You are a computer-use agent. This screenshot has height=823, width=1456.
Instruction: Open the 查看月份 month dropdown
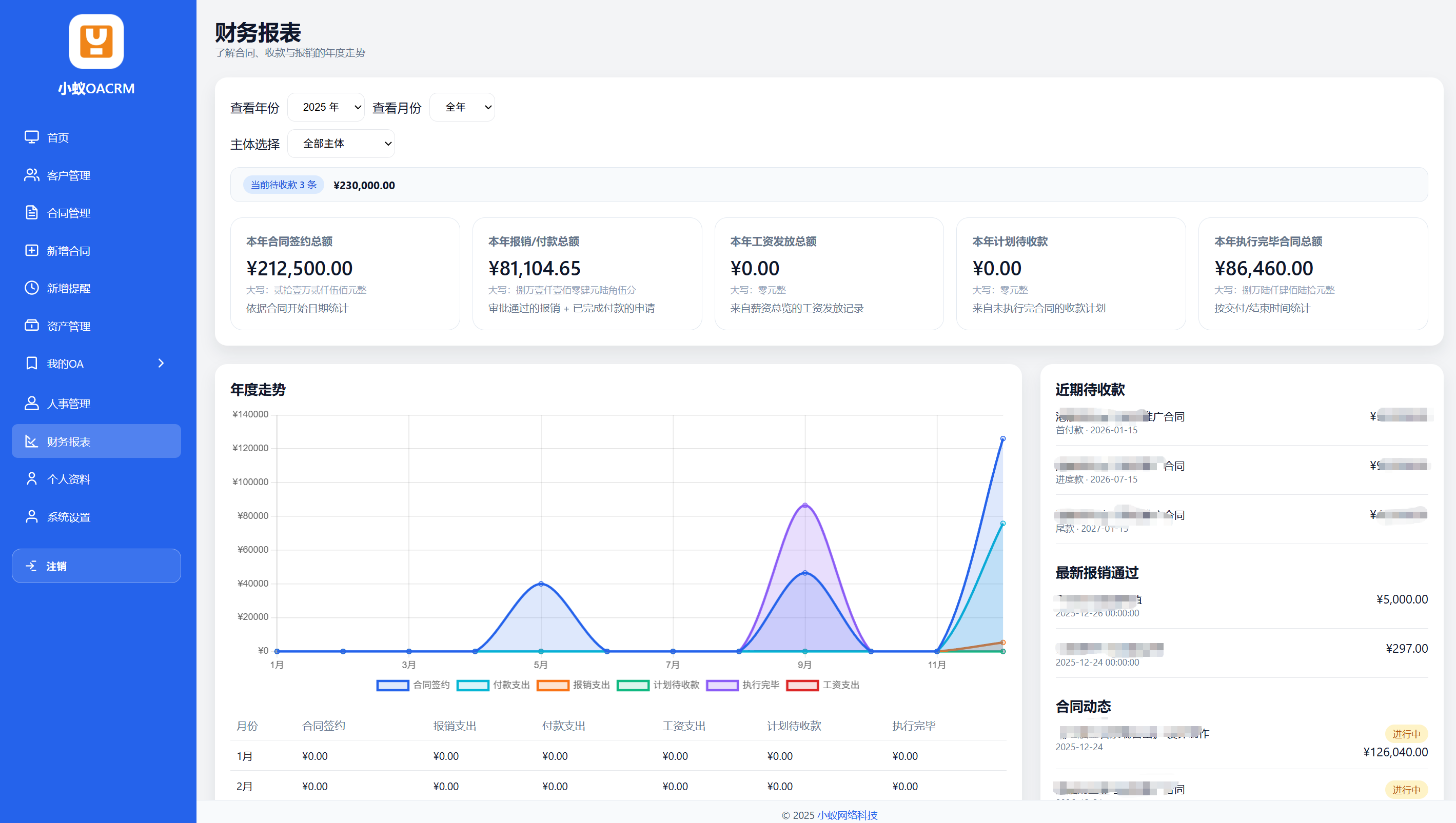coord(462,107)
